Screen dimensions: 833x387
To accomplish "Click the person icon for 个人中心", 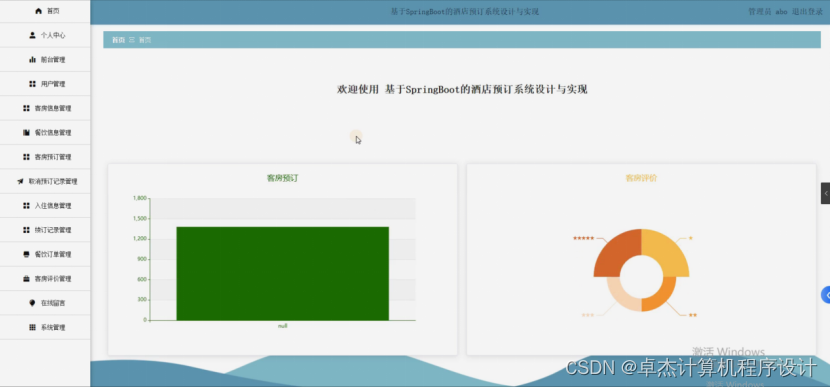I will 32,35.
